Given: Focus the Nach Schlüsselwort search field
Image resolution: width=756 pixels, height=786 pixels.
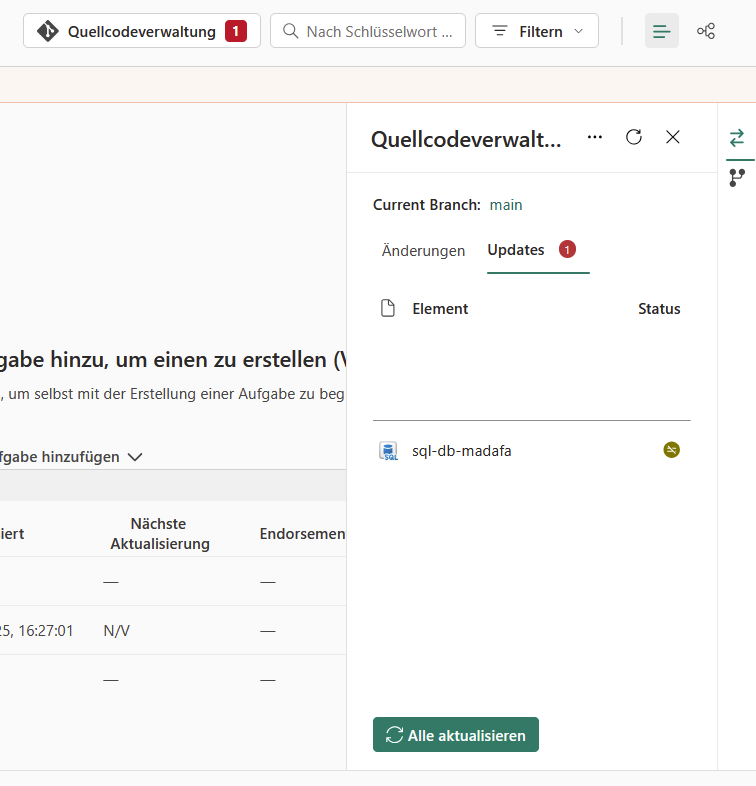Looking at the screenshot, I should 368,31.
